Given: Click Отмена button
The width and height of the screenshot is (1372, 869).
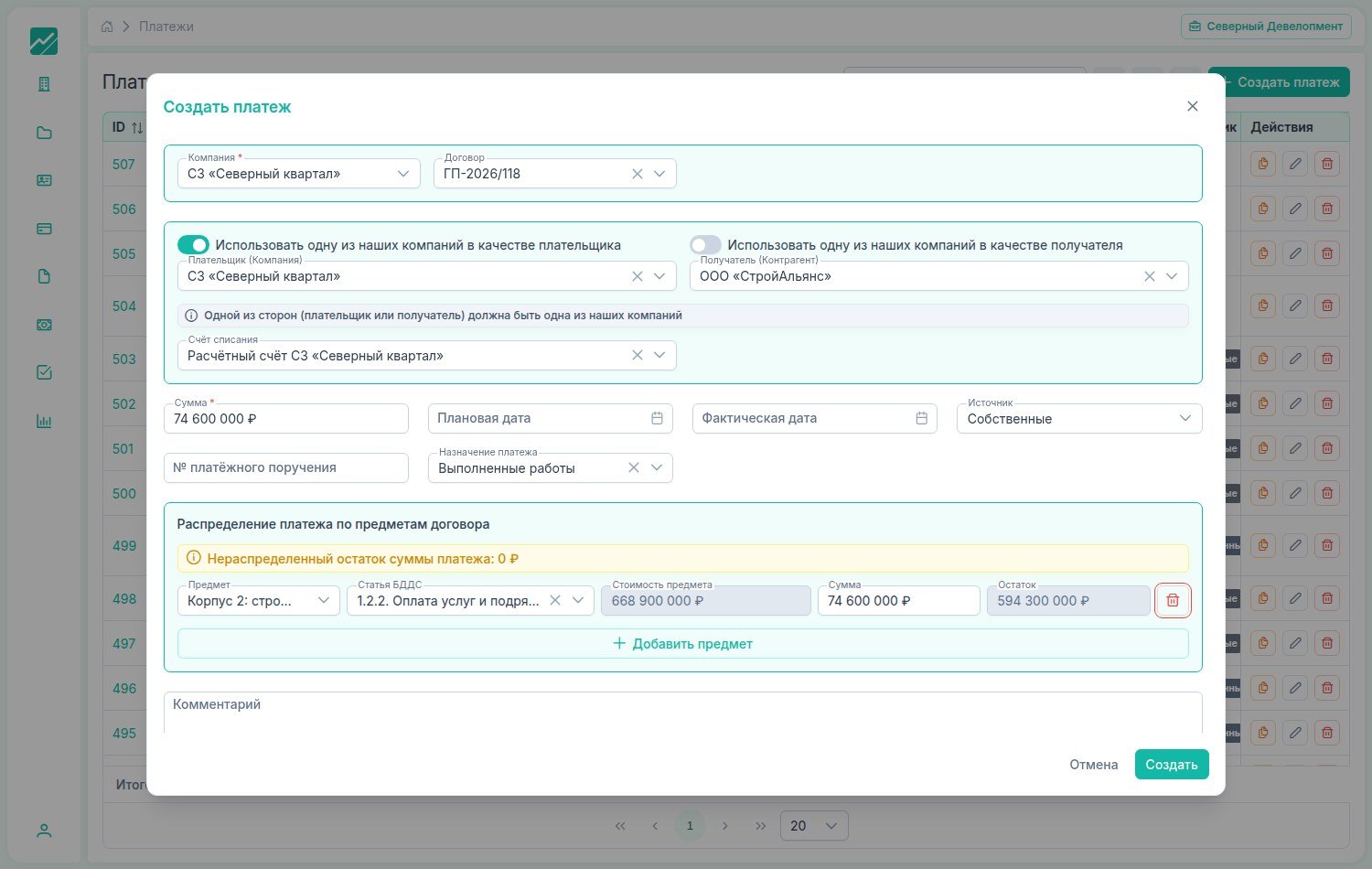Looking at the screenshot, I should coord(1094,765).
